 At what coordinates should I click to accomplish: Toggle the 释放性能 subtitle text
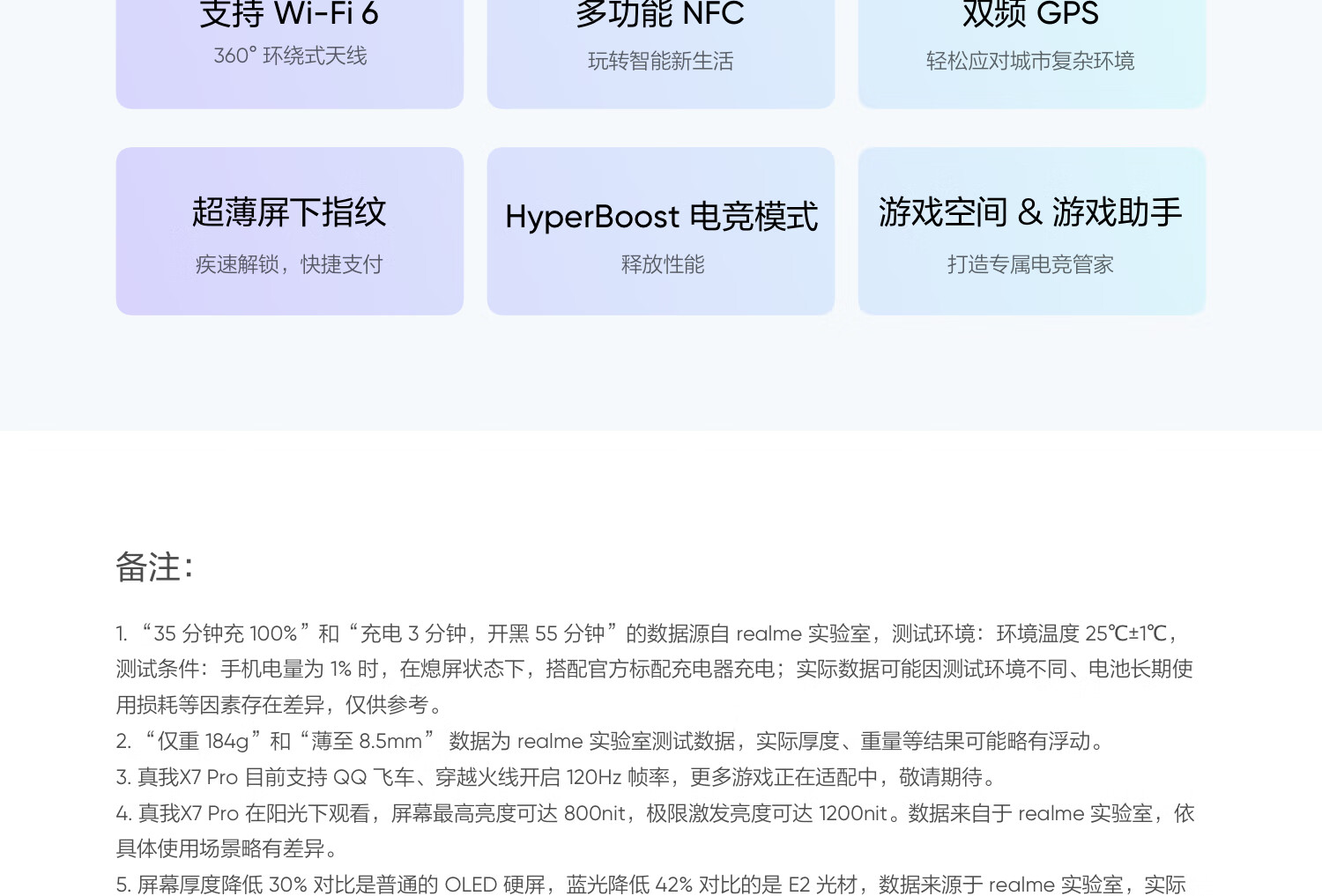[661, 263]
